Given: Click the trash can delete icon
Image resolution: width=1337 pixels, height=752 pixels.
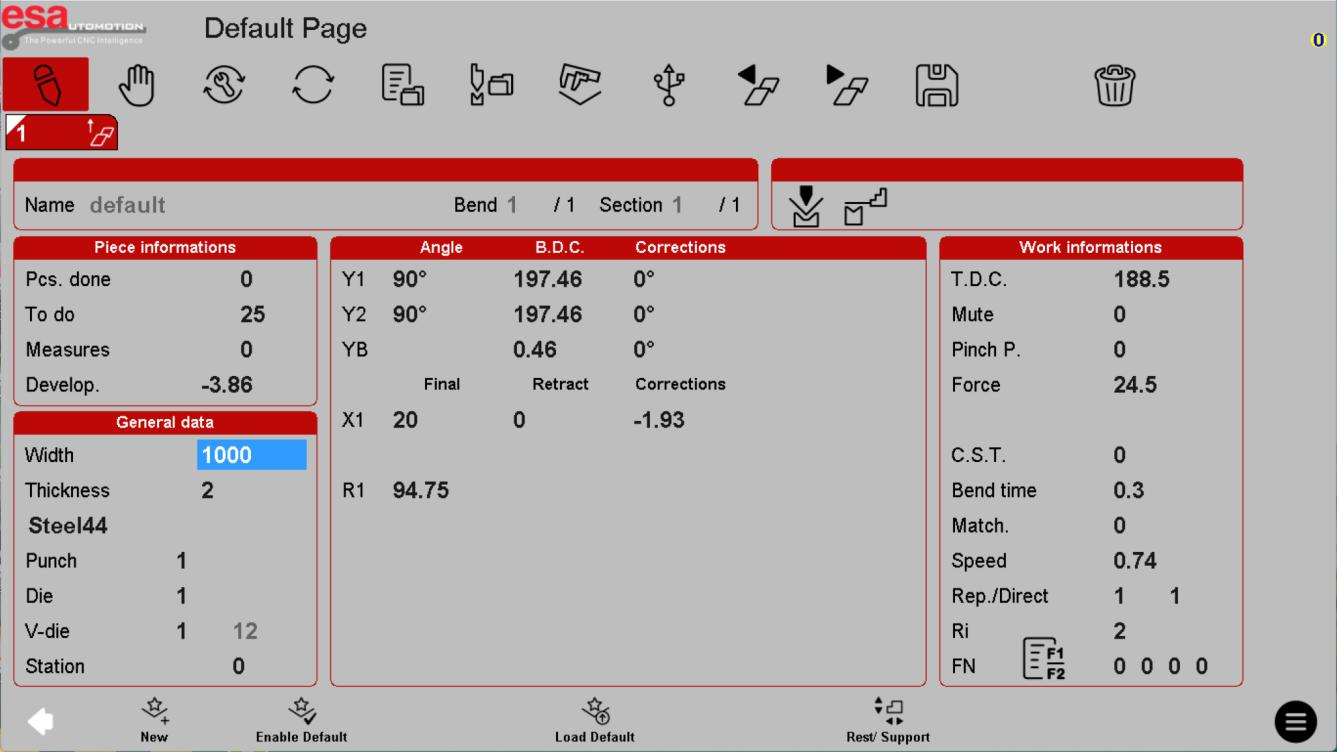Looking at the screenshot, I should tap(1114, 85).
